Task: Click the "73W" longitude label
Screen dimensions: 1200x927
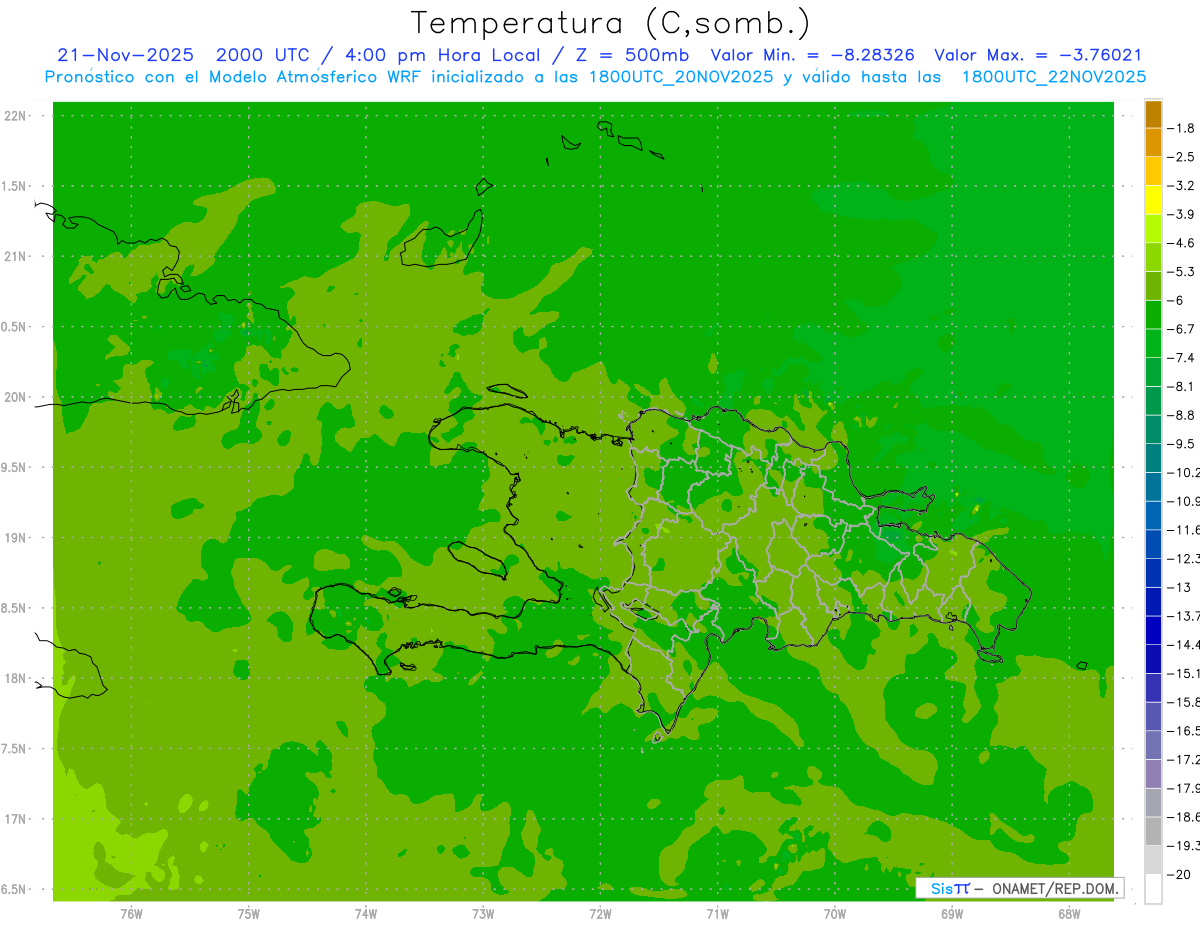Action: point(483,914)
